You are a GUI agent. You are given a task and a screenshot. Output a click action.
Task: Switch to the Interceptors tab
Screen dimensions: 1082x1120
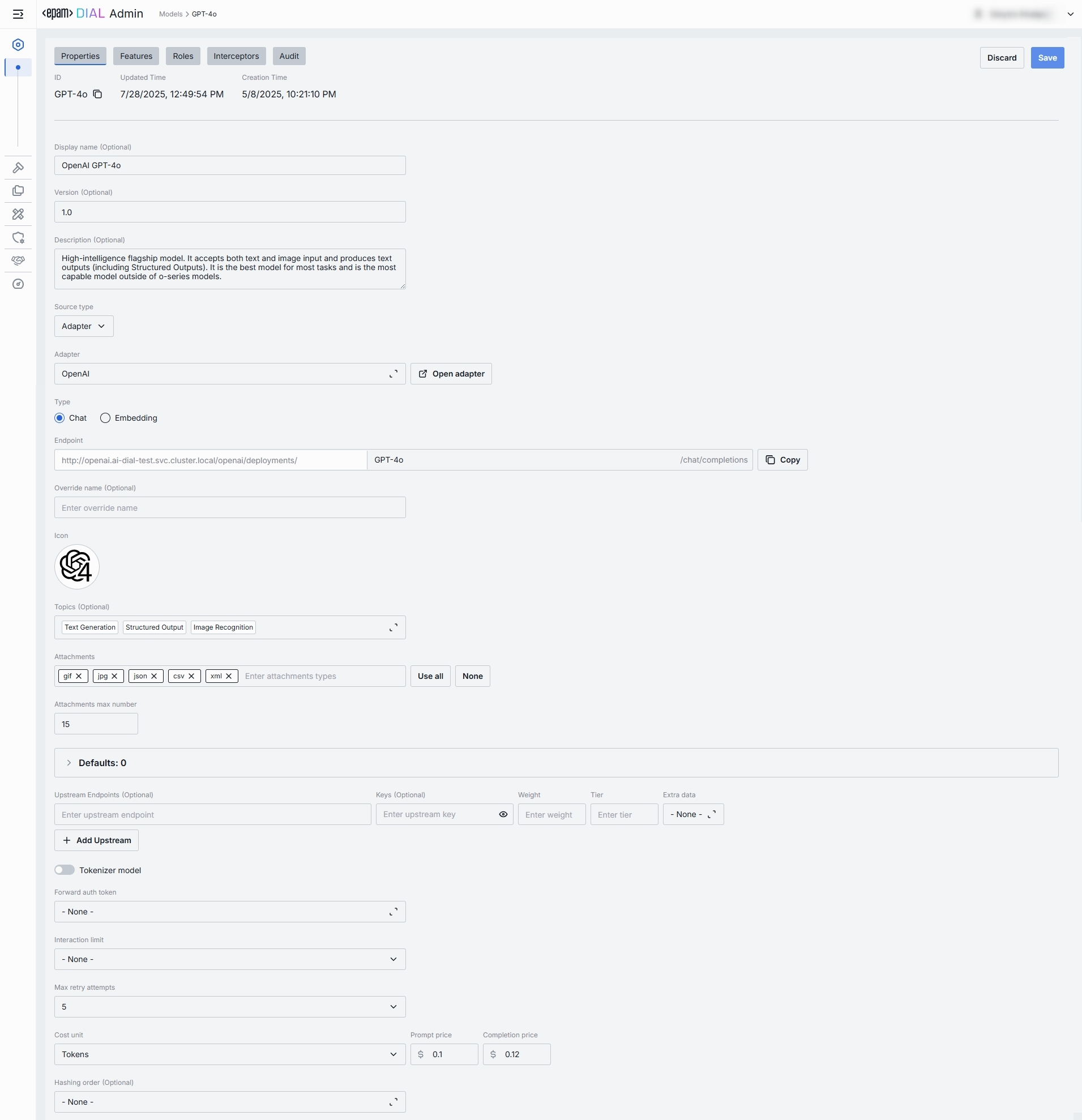click(x=236, y=56)
